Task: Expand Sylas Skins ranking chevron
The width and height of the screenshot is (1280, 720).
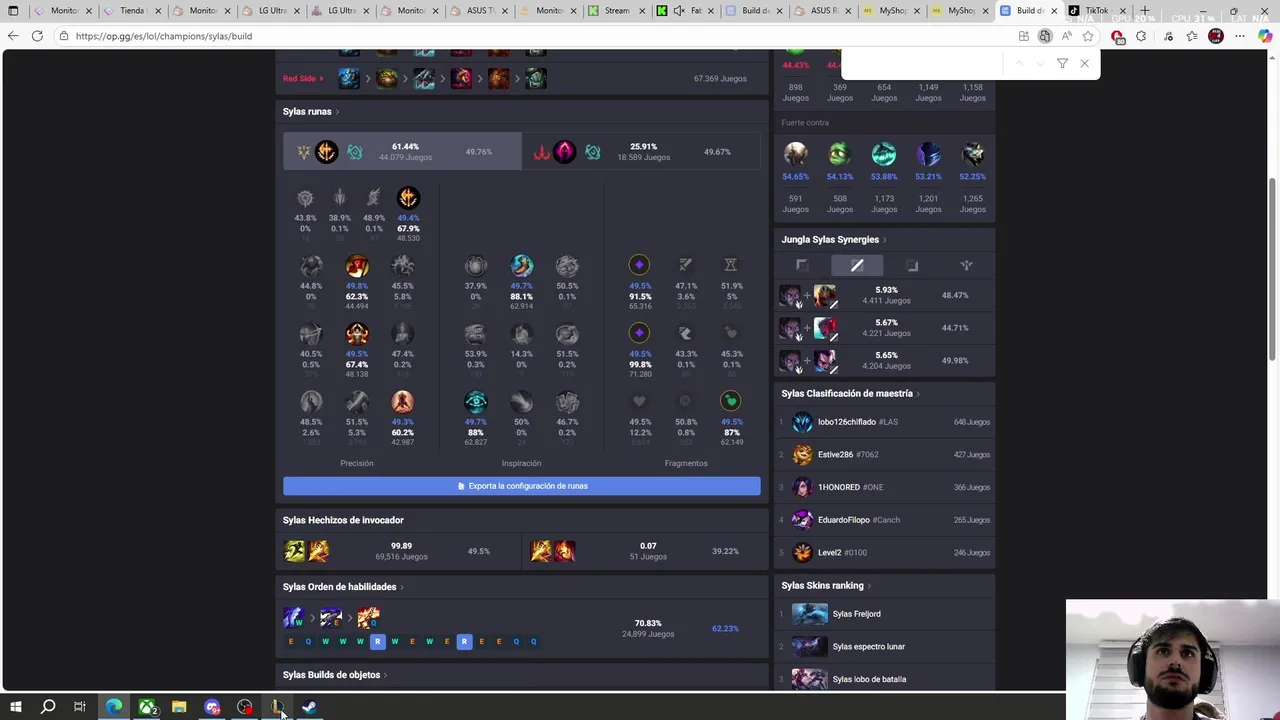Action: 869,586
